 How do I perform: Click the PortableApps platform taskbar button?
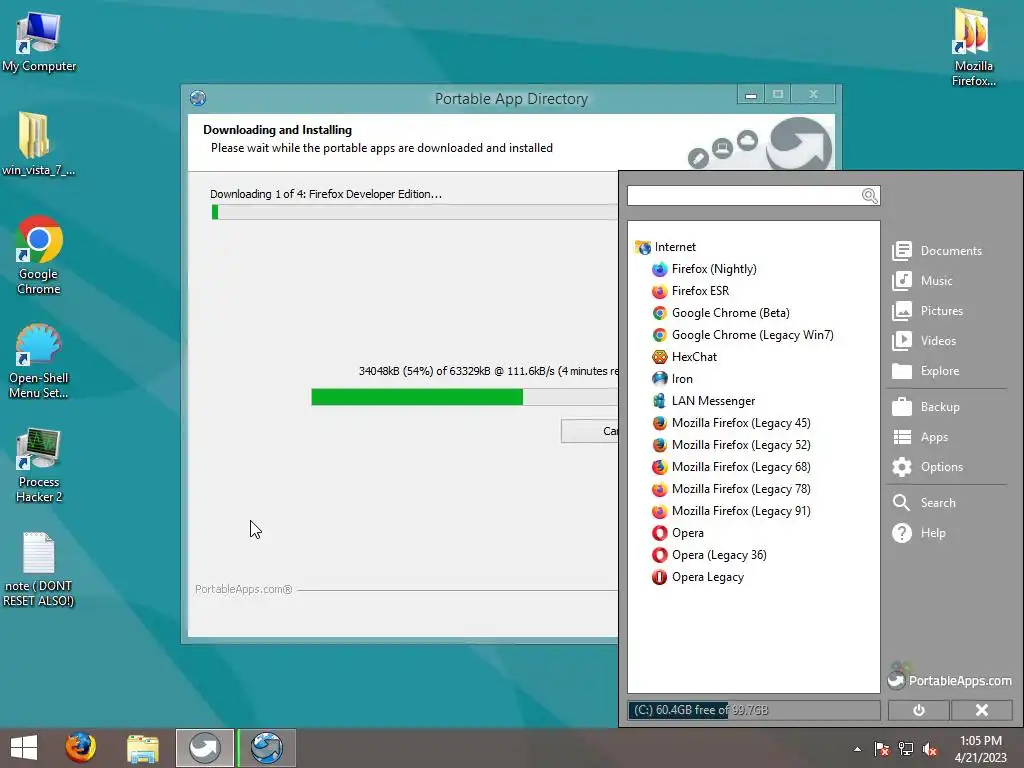204,748
